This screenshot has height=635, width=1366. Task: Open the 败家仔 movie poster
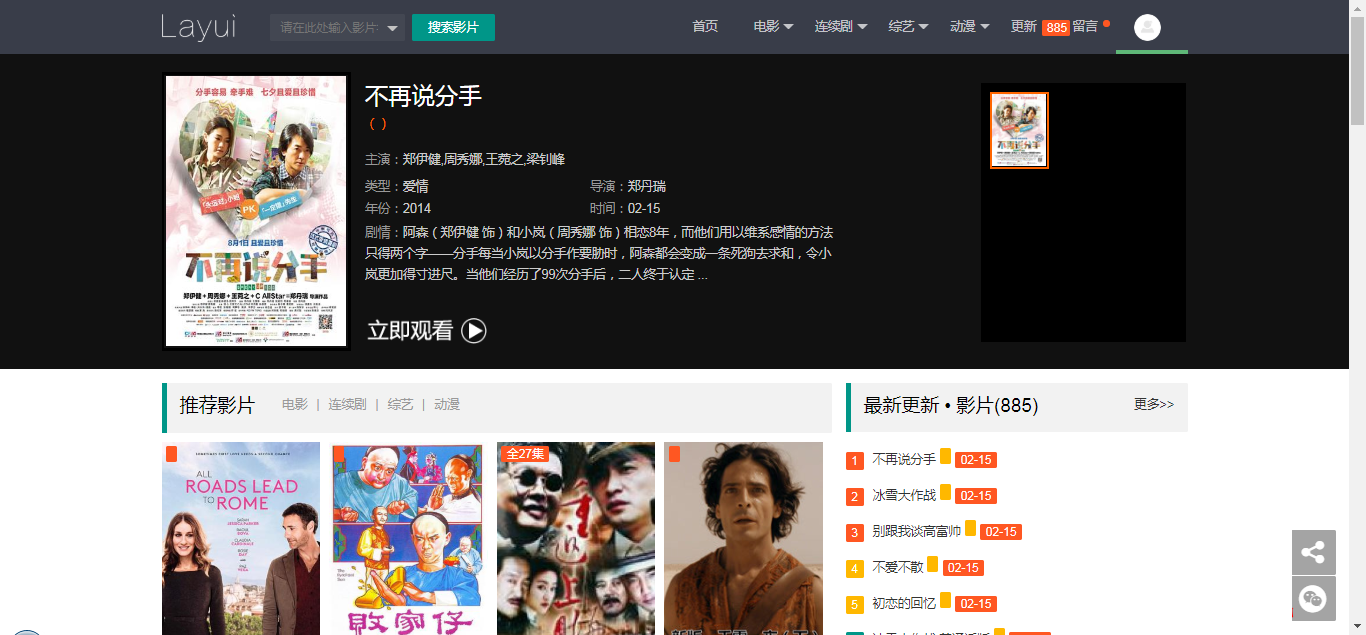click(408, 538)
